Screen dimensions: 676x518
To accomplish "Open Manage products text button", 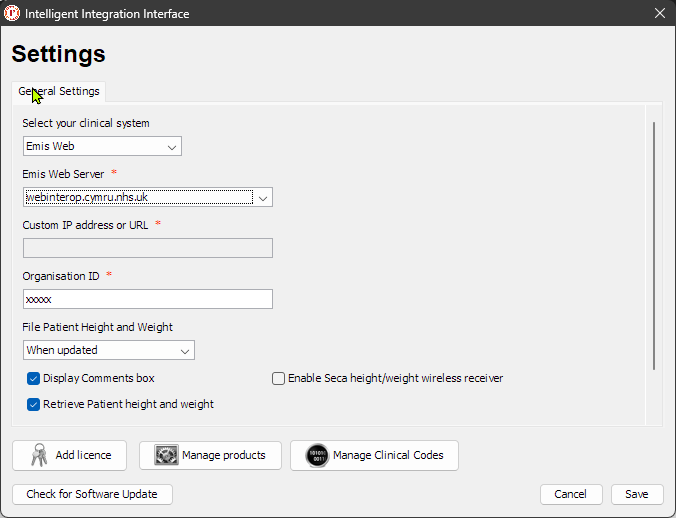I will click(224, 455).
